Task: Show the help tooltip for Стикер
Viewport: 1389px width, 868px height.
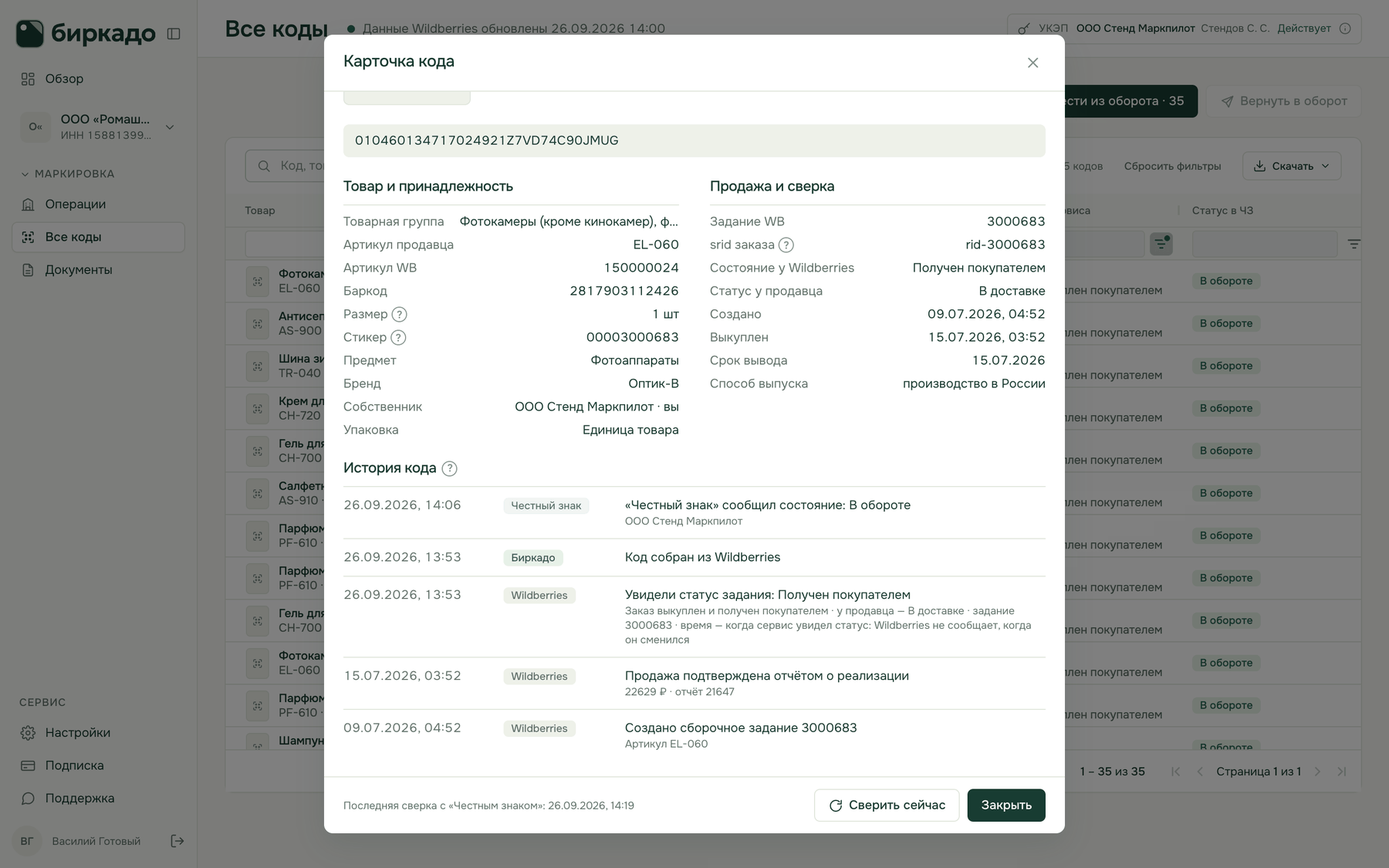Action: pos(398,337)
